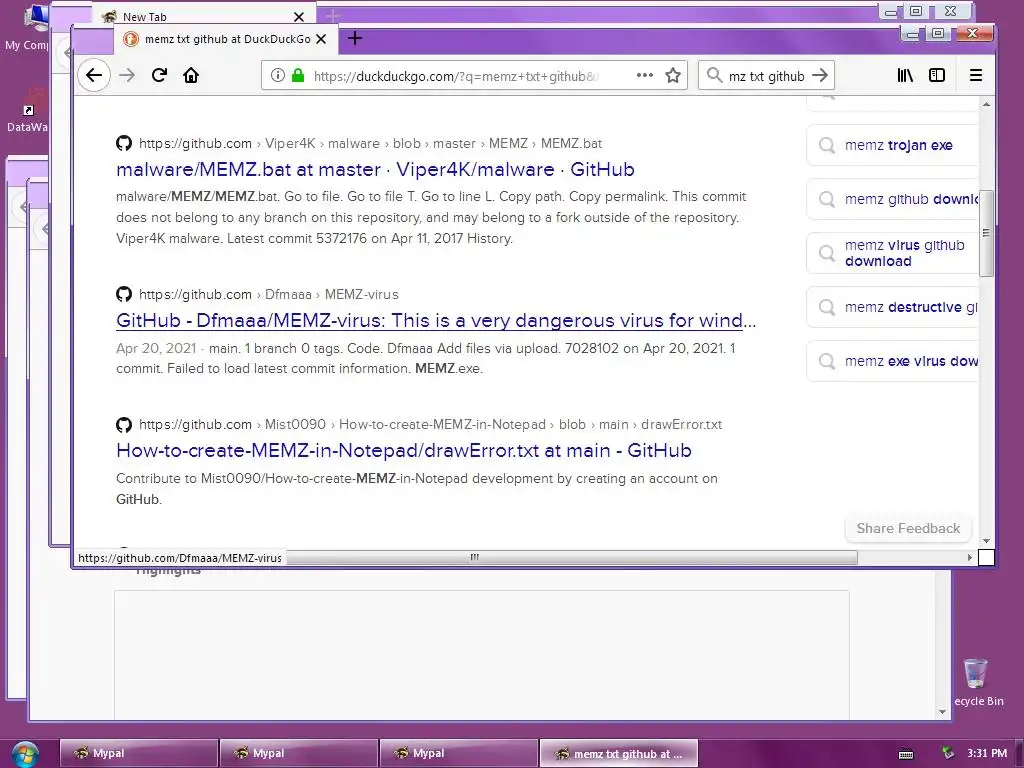Toggle the sidebar view icon
This screenshot has height=768, width=1024.
pyautogui.click(x=937, y=75)
